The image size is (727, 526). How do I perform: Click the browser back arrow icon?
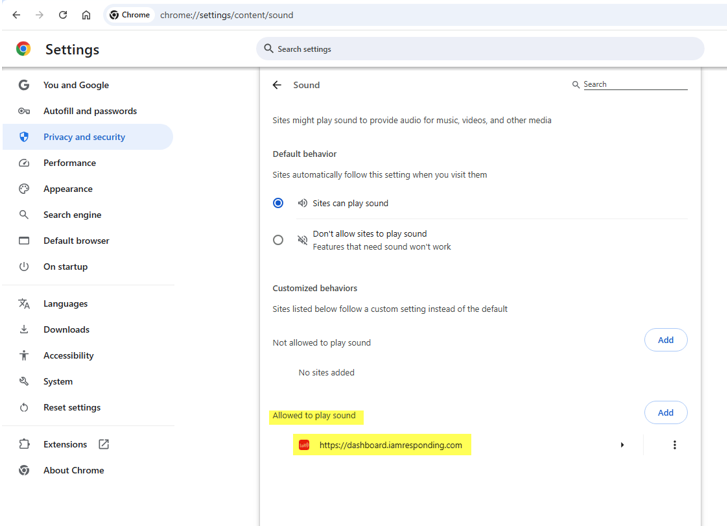point(17,15)
